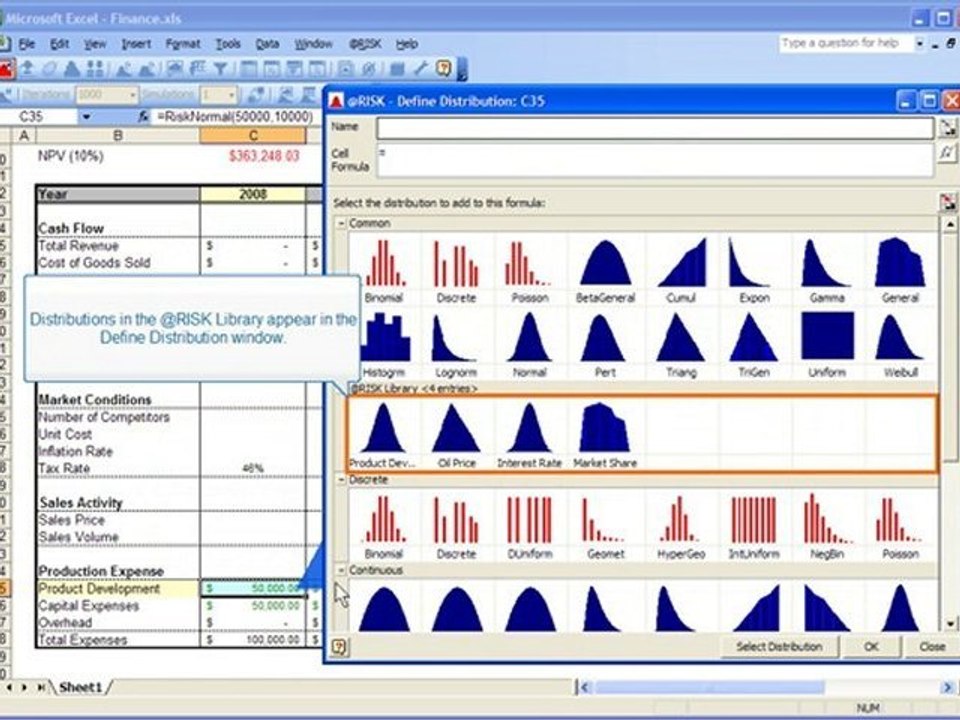Choose Market Share library distribution
The width and height of the screenshot is (960, 720).
pyautogui.click(x=605, y=435)
